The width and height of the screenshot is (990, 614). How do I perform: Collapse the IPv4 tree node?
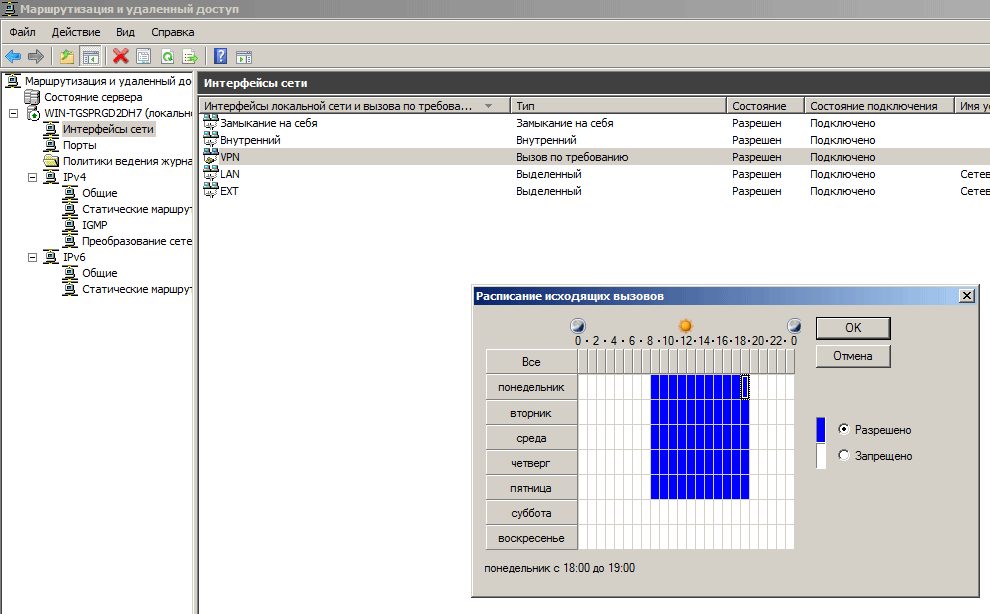click(31, 177)
